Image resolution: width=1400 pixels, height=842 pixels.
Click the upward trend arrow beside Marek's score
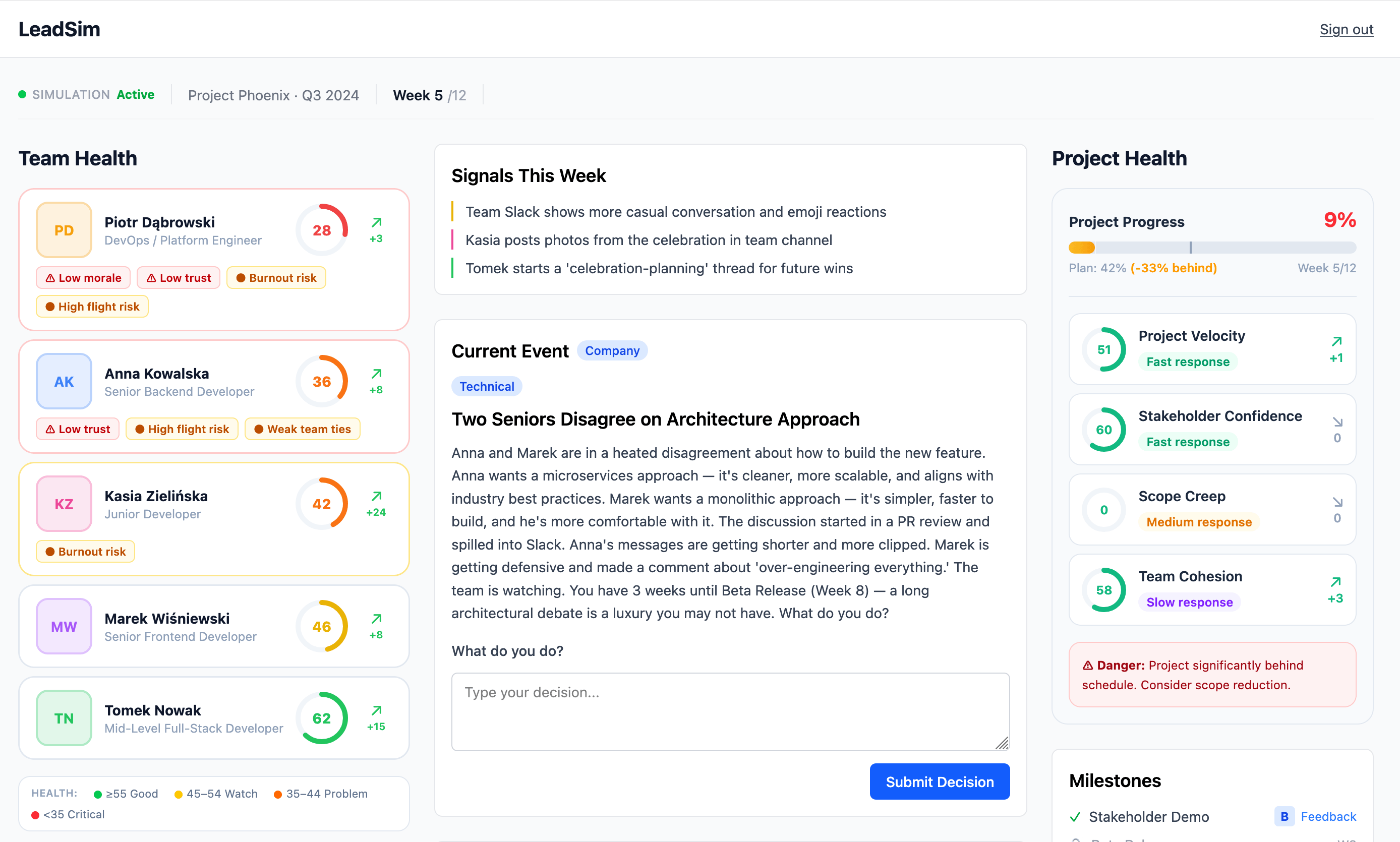click(x=376, y=619)
